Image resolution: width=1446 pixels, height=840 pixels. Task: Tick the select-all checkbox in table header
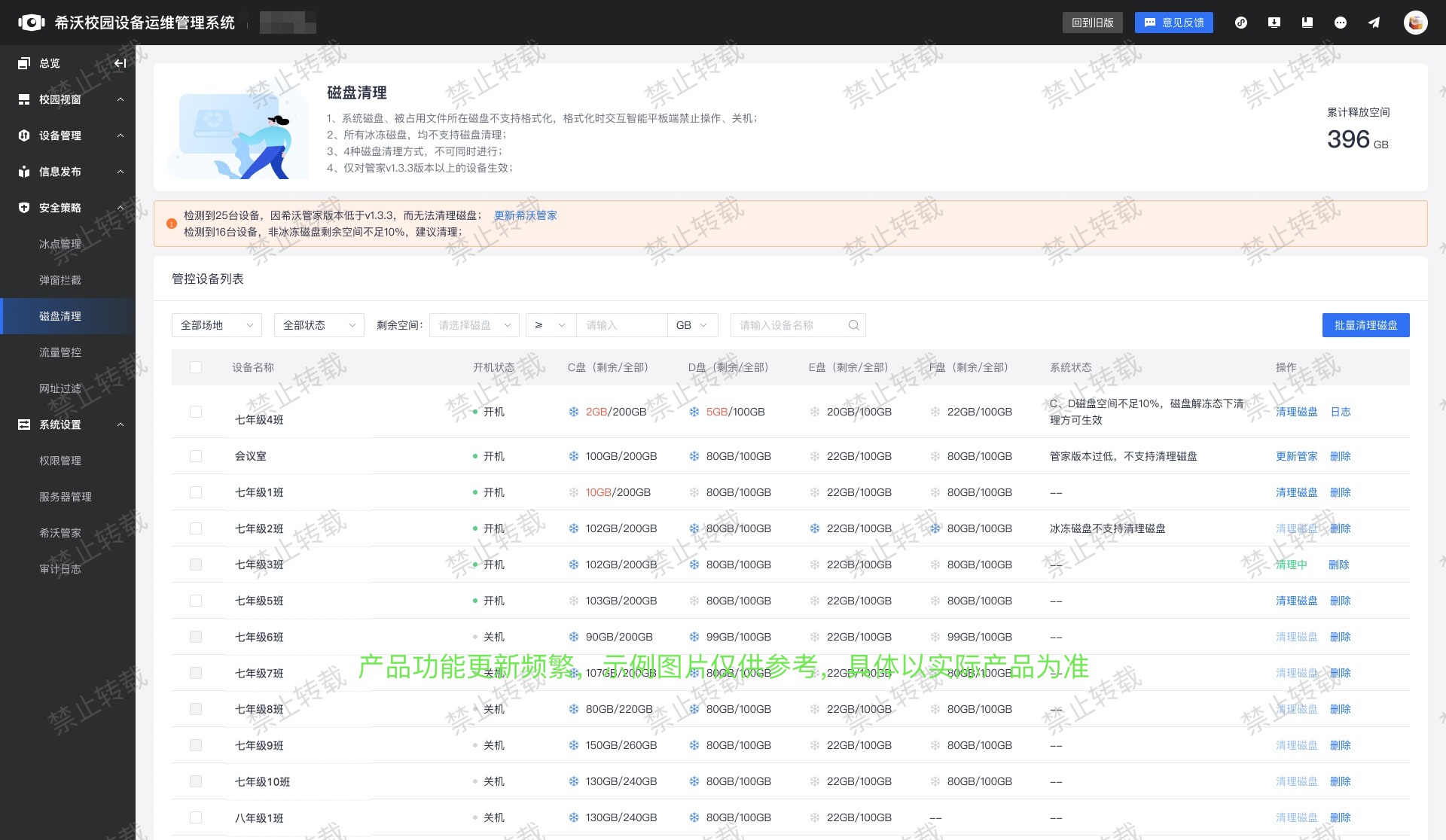[x=196, y=367]
